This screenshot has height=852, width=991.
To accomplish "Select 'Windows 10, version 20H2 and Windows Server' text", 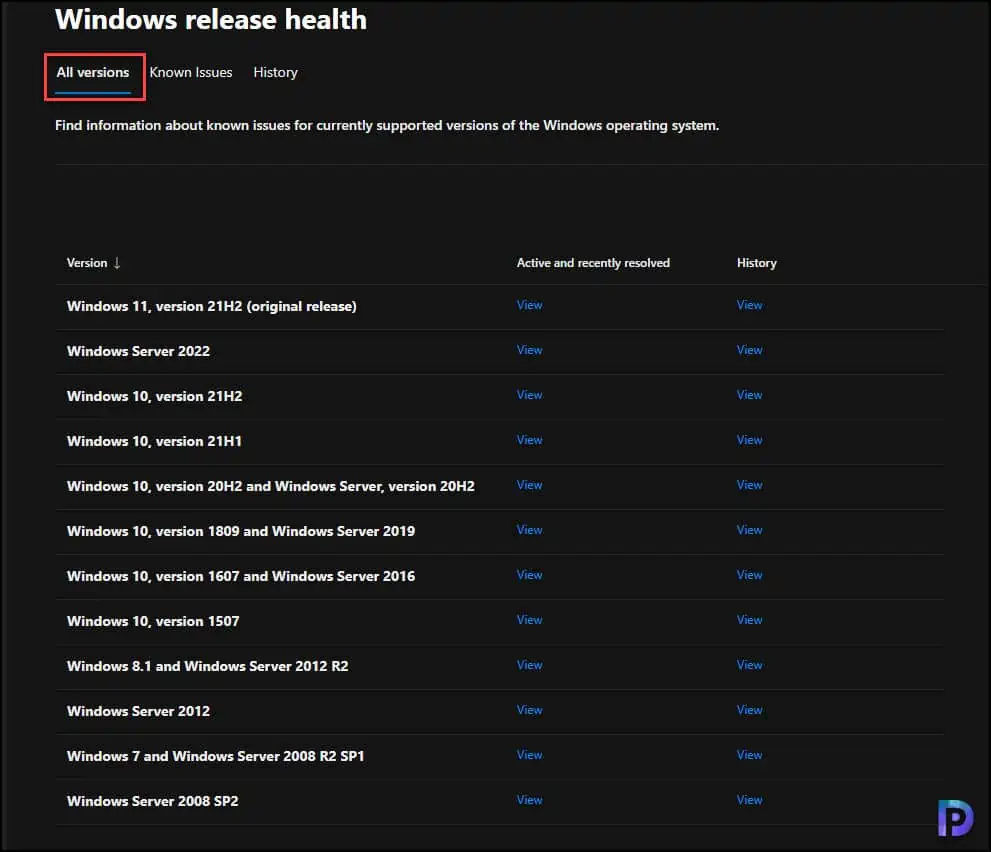I will [x=271, y=486].
